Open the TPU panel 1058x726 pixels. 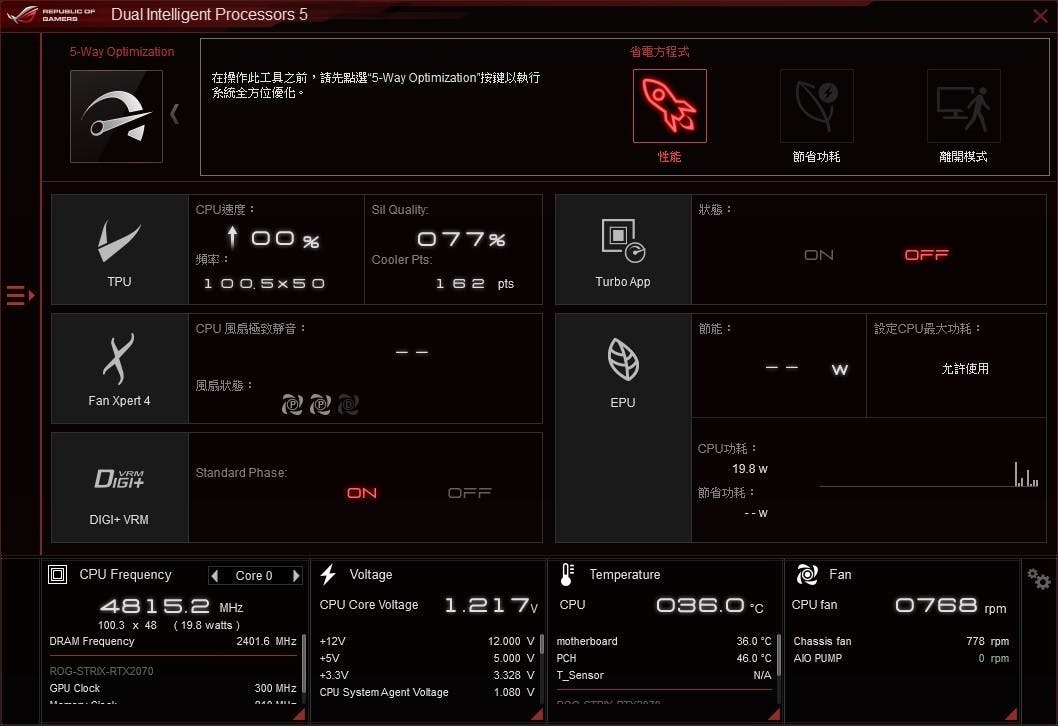click(x=119, y=250)
